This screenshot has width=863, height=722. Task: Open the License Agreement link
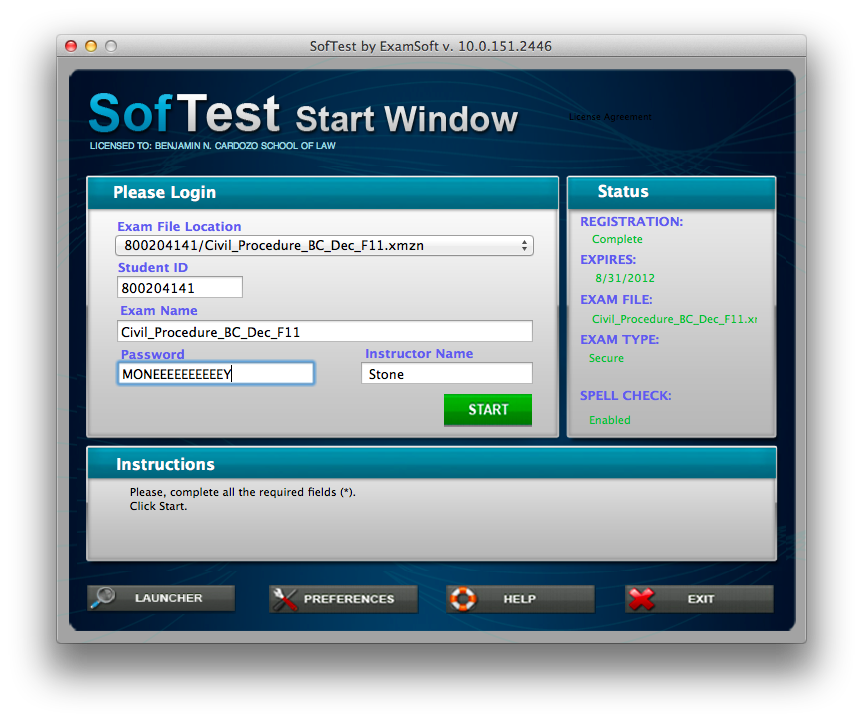610,117
